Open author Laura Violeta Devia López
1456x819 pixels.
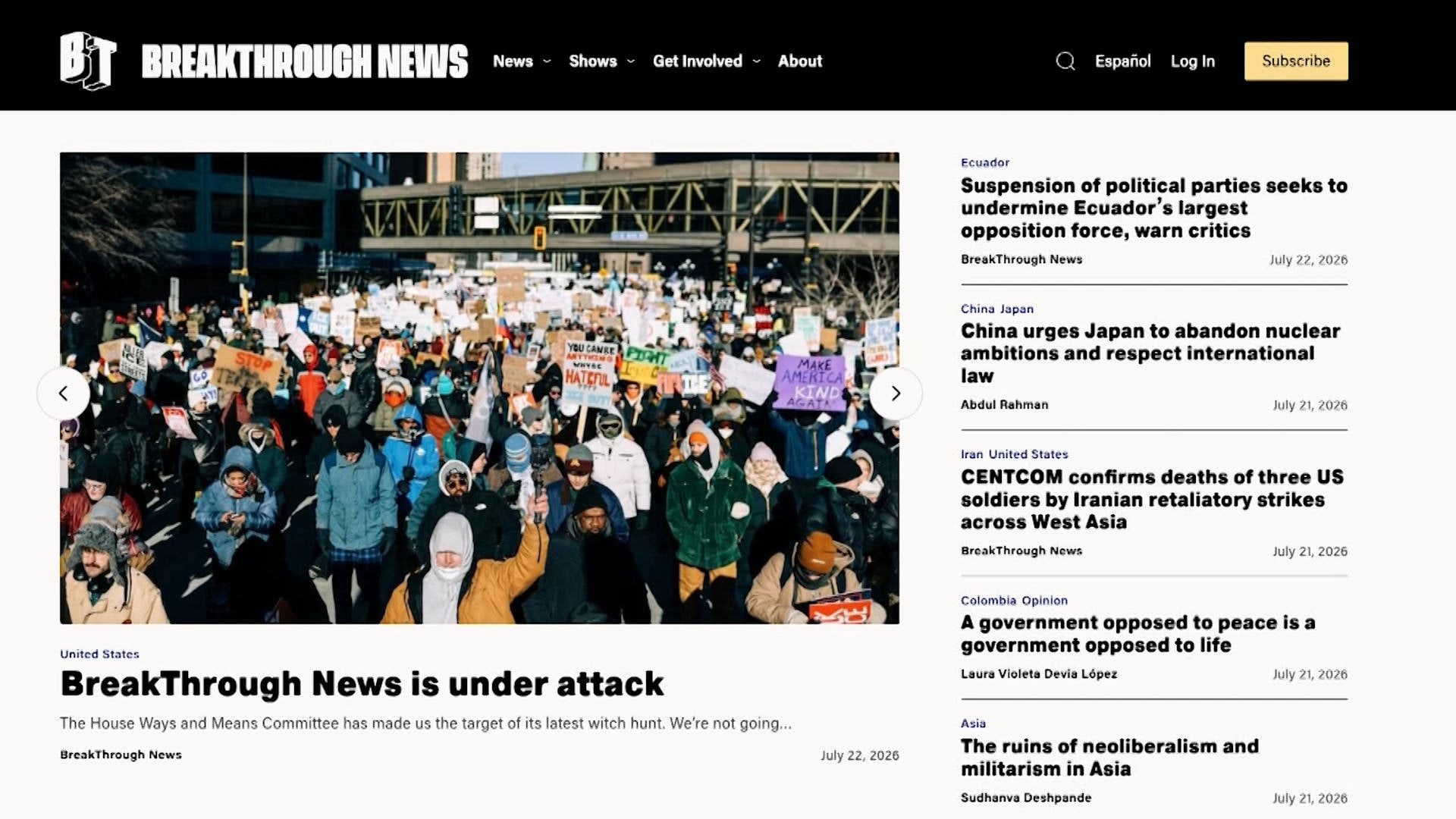coord(1039,674)
